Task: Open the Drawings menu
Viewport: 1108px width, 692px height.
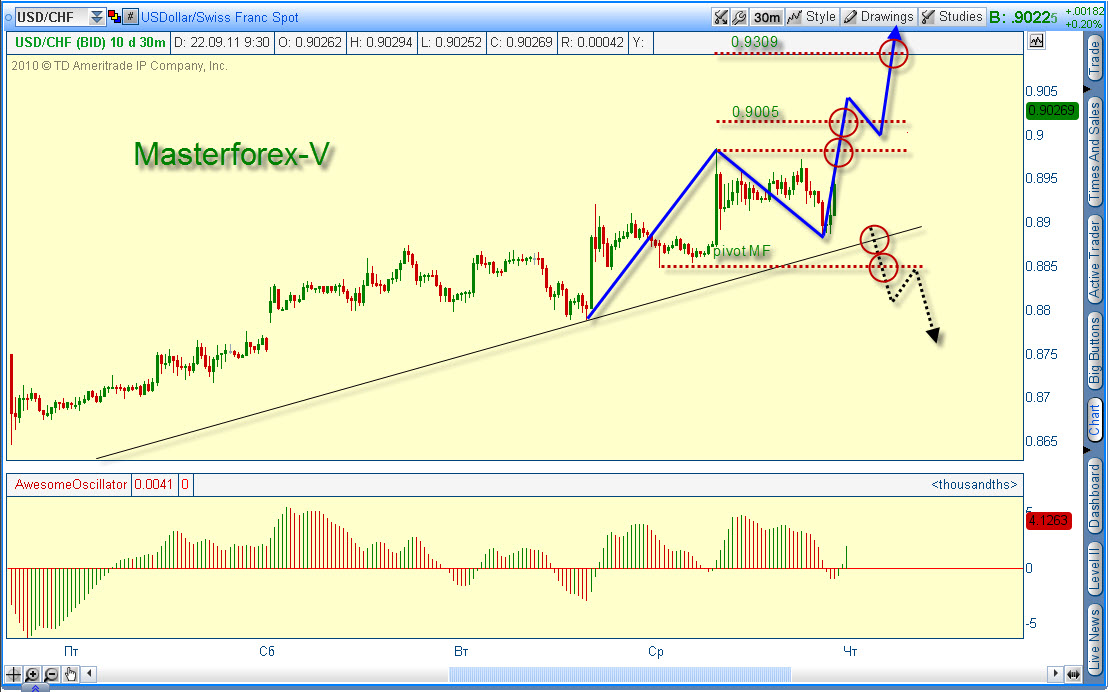Action: pos(878,17)
